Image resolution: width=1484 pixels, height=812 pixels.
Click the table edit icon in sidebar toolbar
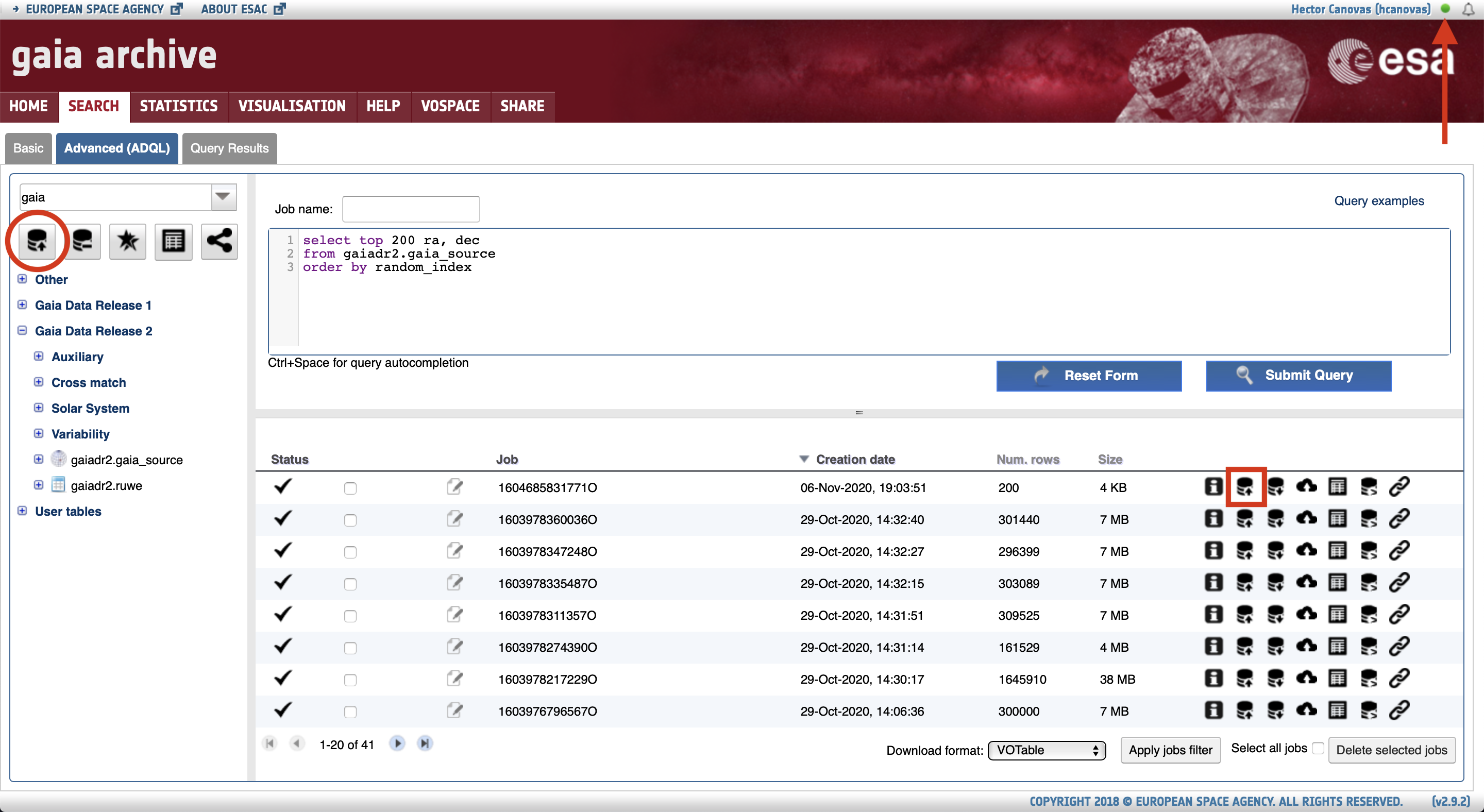click(174, 241)
